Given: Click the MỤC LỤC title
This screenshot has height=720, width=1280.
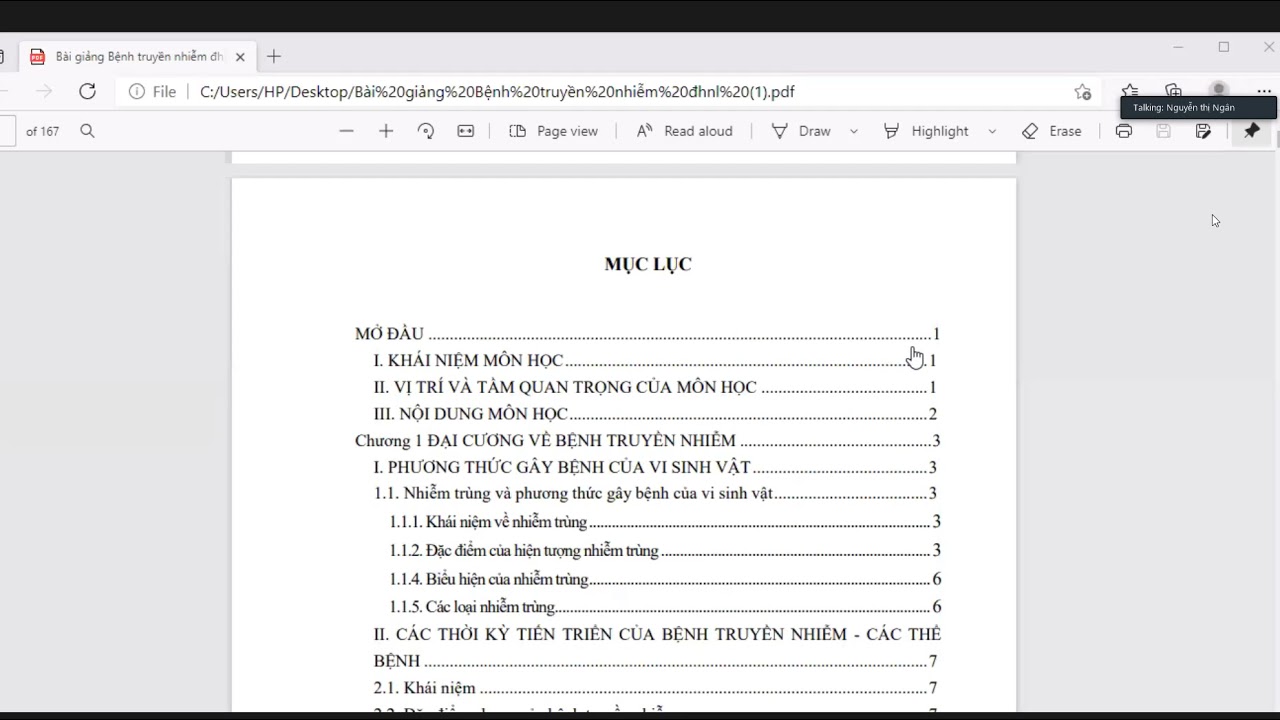Looking at the screenshot, I should pyautogui.click(x=648, y=264).
